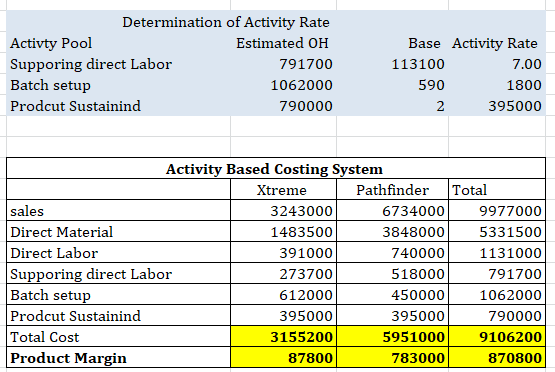Select total sales value 9977000
The width and height of the screenshot is (555, 372).
click(x=510, y=211)
